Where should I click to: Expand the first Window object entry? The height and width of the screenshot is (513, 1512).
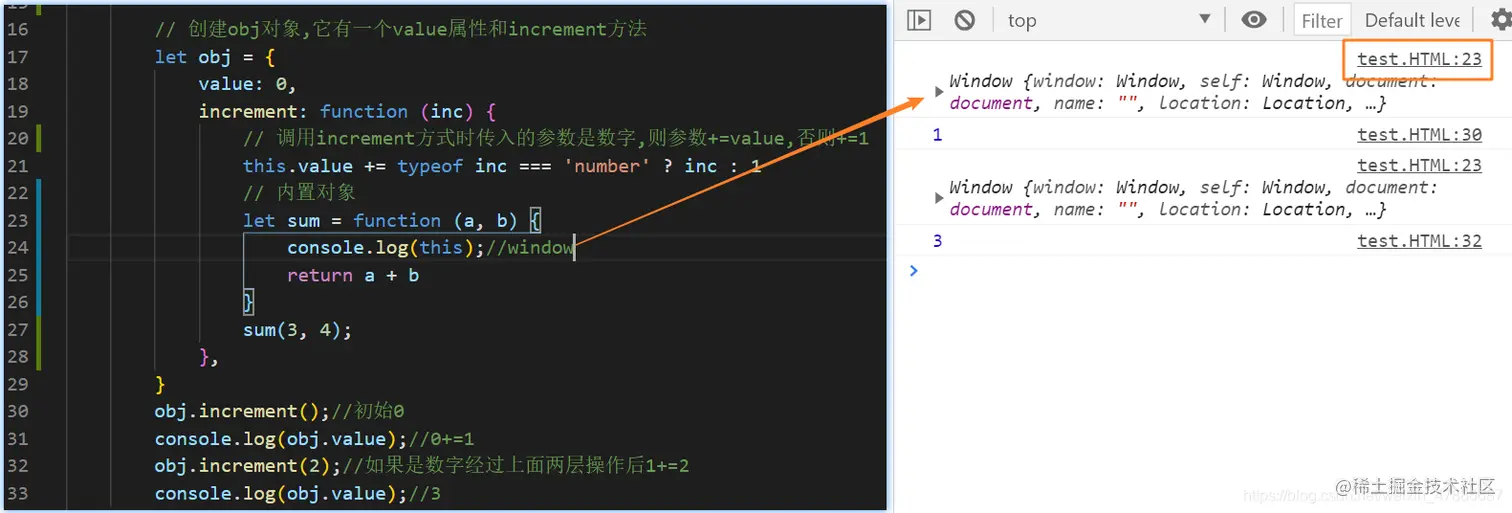[x=939, y=92]
